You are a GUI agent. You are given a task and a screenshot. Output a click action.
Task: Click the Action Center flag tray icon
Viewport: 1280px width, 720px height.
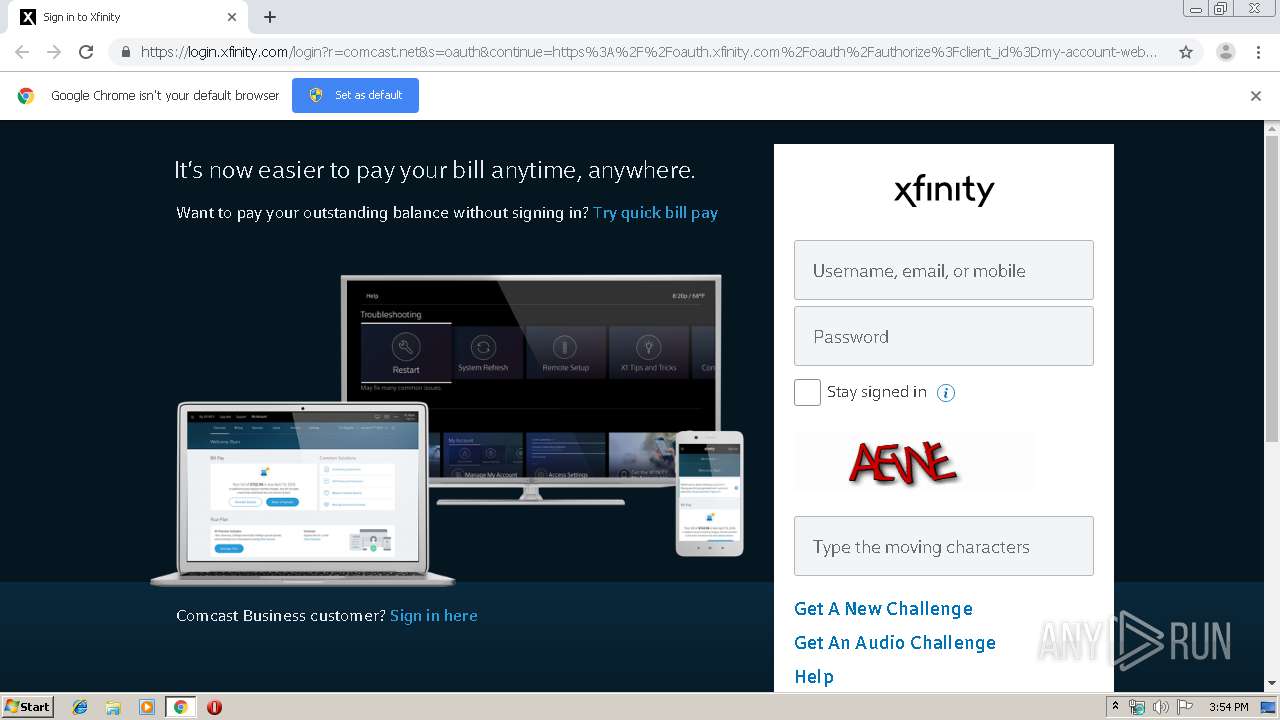click(x=1183, y=707)
